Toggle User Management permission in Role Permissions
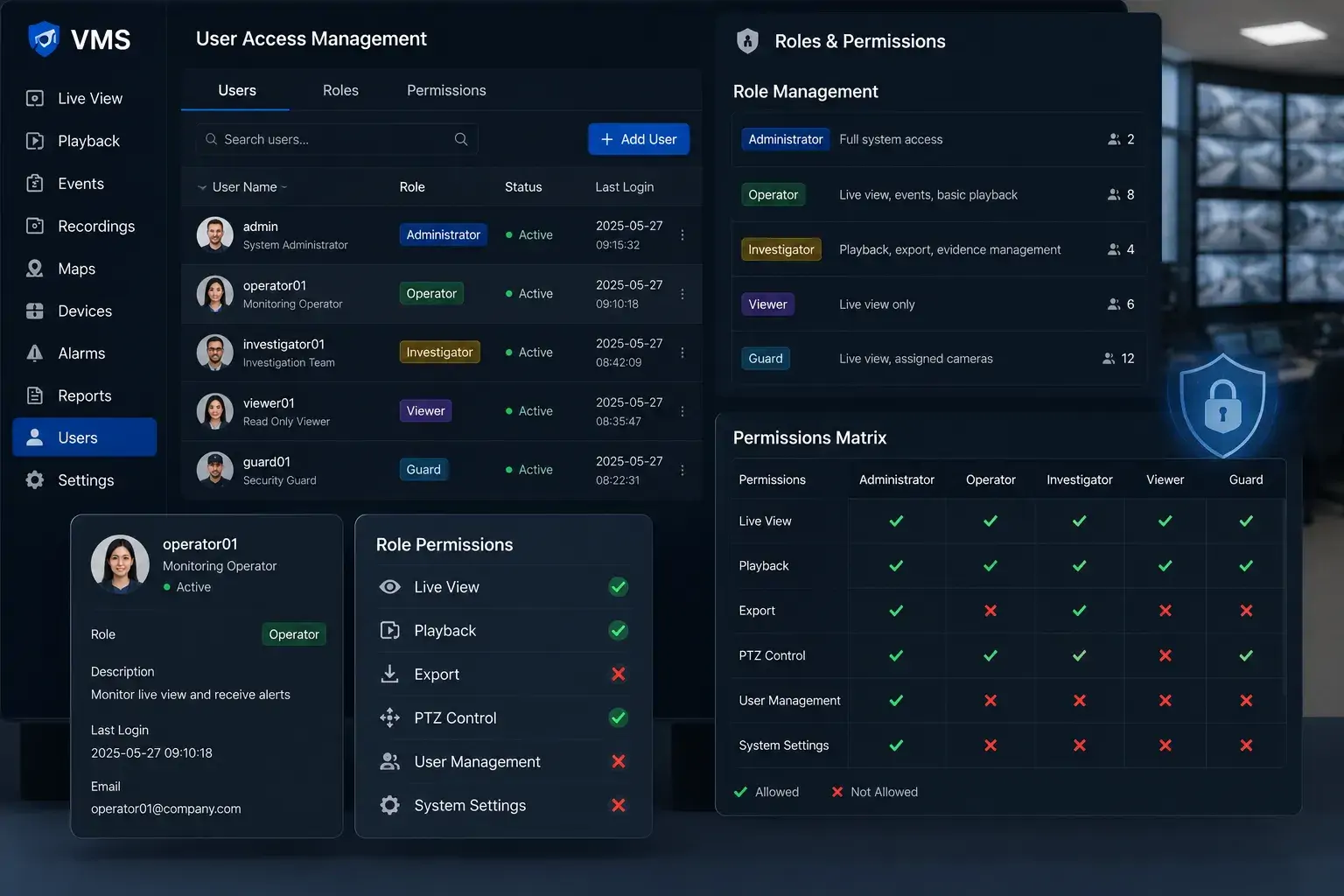This screenshot has width=1344, height=896. tap(619, 761)
